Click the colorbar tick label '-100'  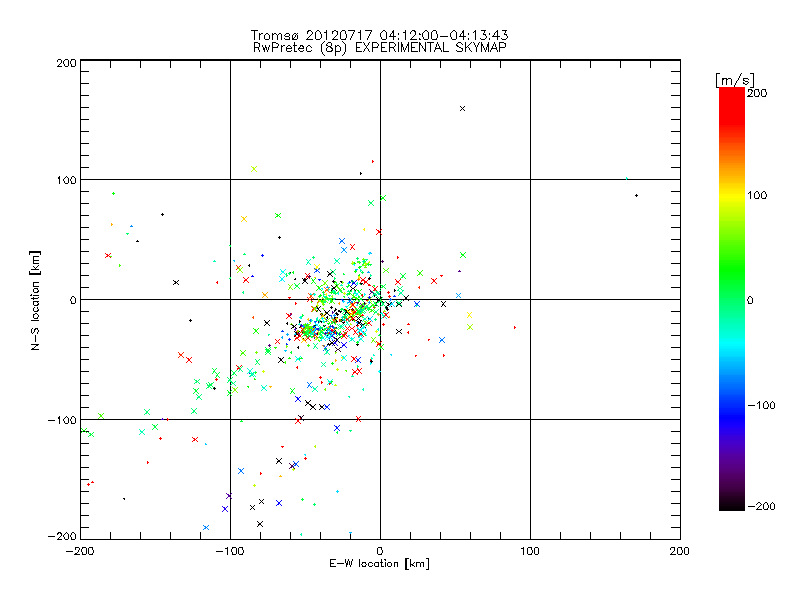coord(761,405)
